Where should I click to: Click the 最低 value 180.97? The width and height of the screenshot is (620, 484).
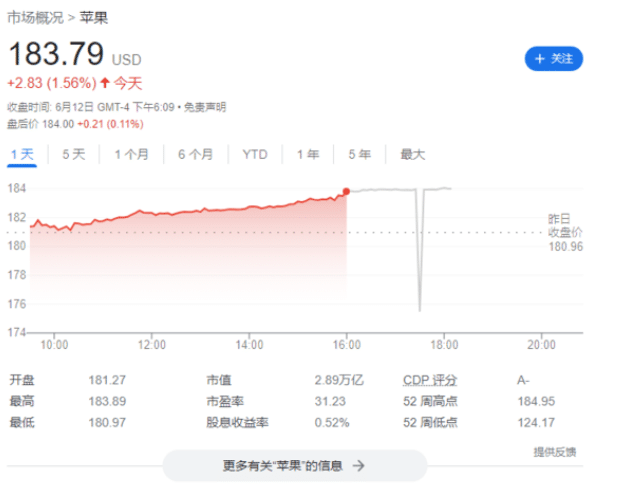pos(107,423)
